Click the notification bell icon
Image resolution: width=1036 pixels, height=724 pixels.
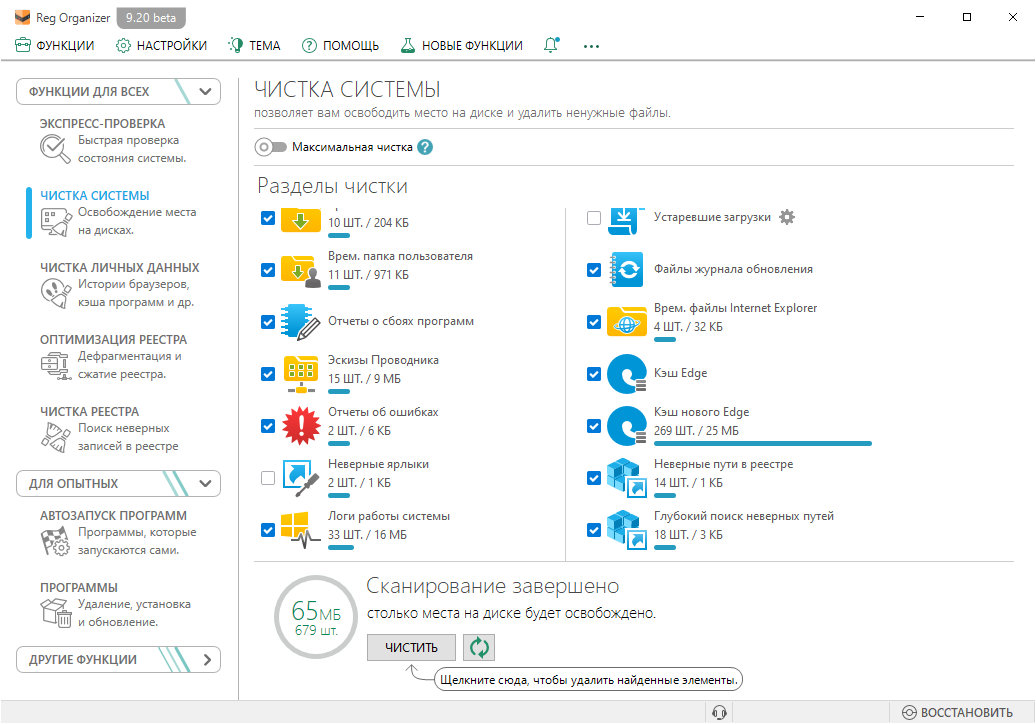pyautogui.click(x=551, y=45)
